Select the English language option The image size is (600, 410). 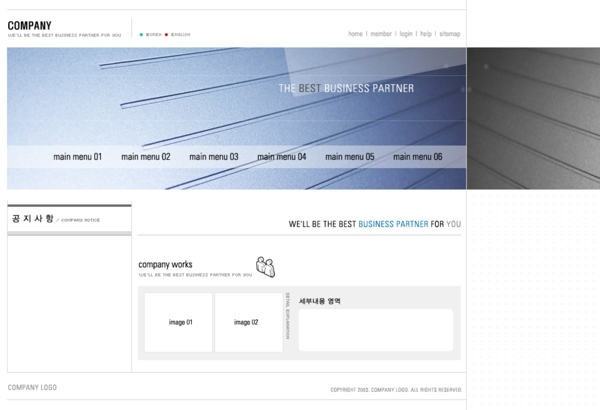tap(181, 34)
